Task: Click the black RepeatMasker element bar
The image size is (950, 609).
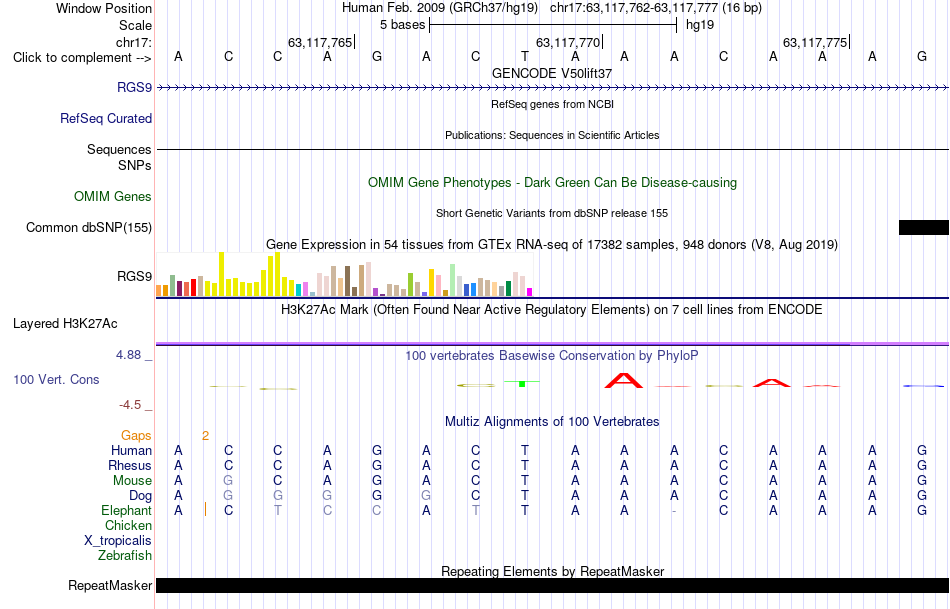Action: pos(553,585)
